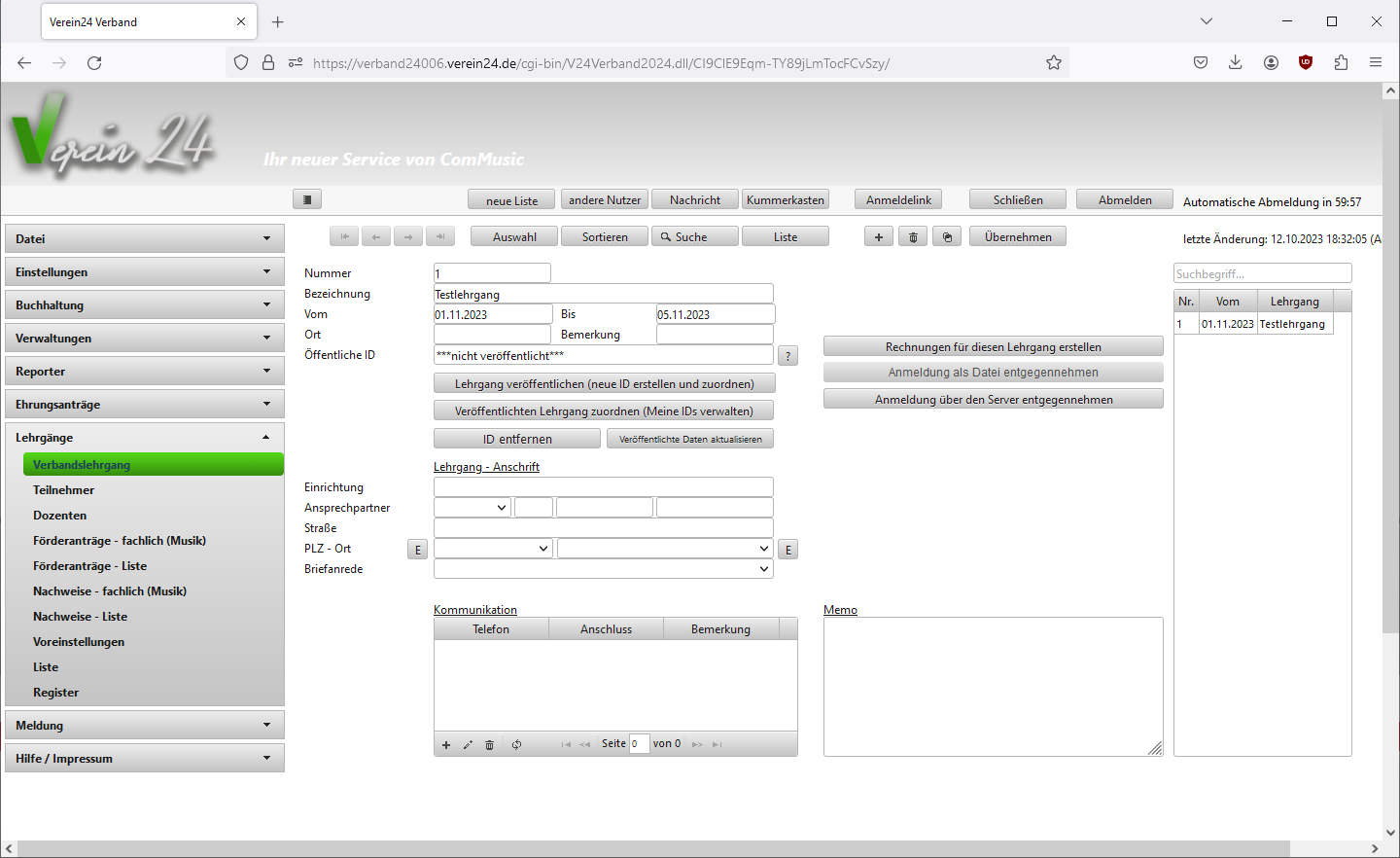Image resolution: width=1400 pixels, height=858 pixels.
Task: Click the E button left of PLZ field
Action: coord(418,550)
